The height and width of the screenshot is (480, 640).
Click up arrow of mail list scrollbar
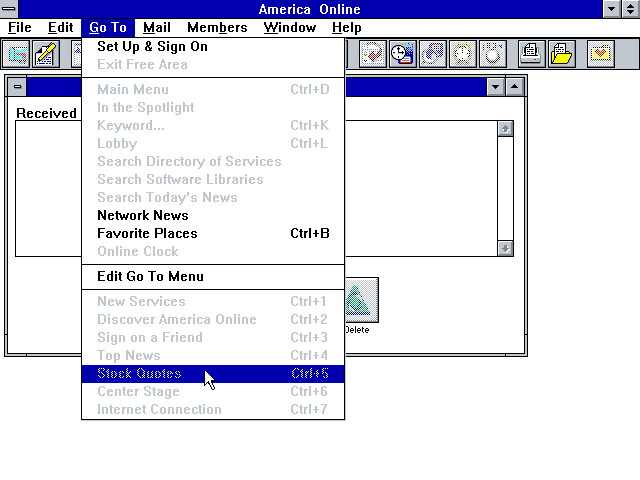click(x=505, y=129)
